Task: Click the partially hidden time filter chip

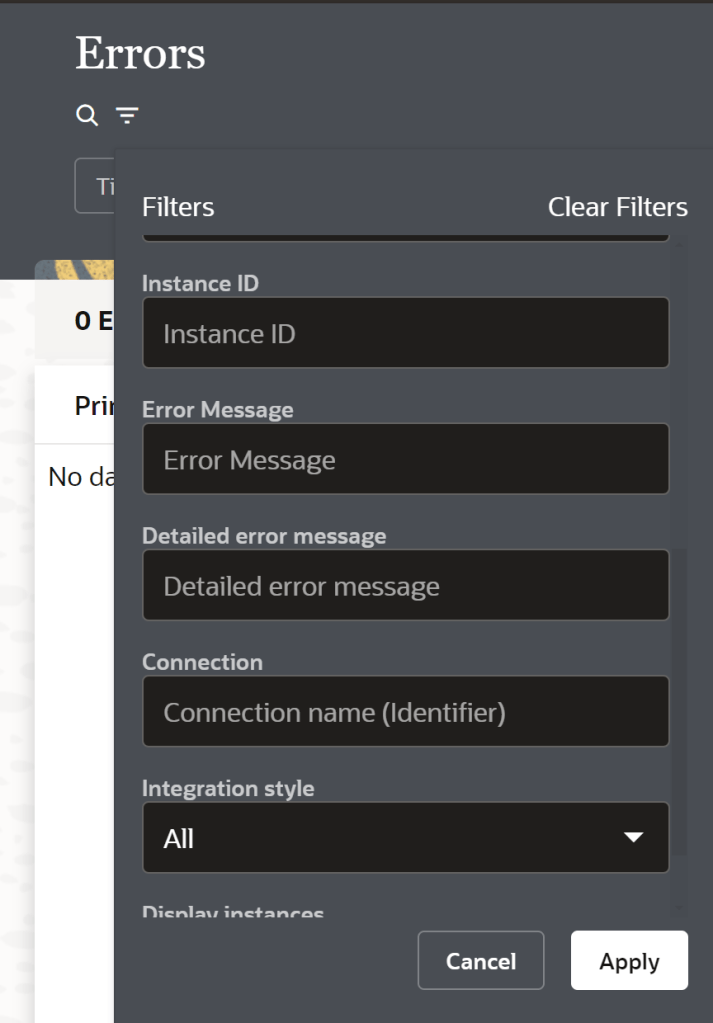Action: [95, 186]
